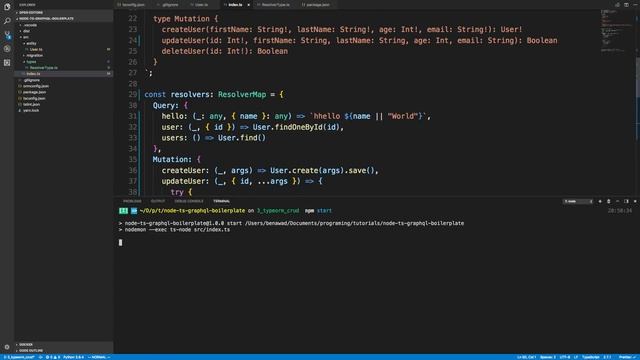Click the split editor icon

coord(626,5)
